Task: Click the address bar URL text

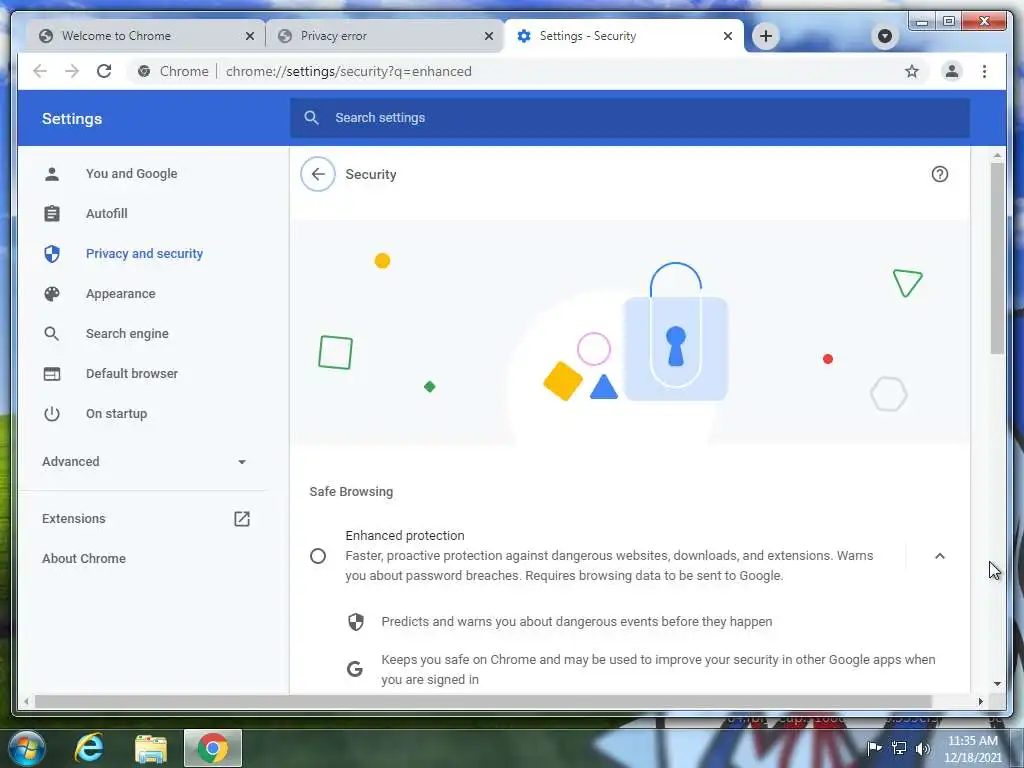Action: pos(349,71)
